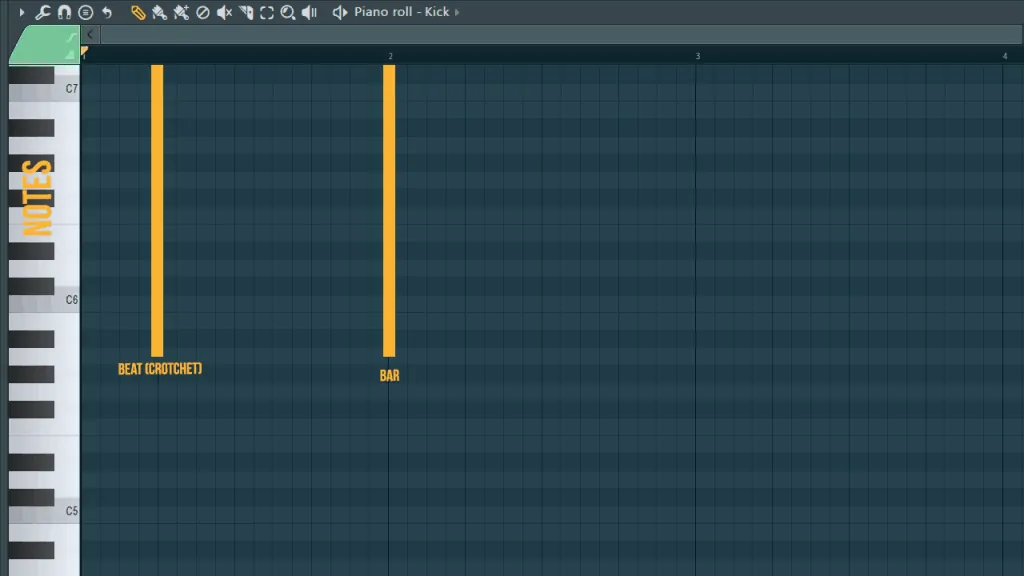
Task: Jump to bar 2 on the timeline
Action: (x=391, y=56)
